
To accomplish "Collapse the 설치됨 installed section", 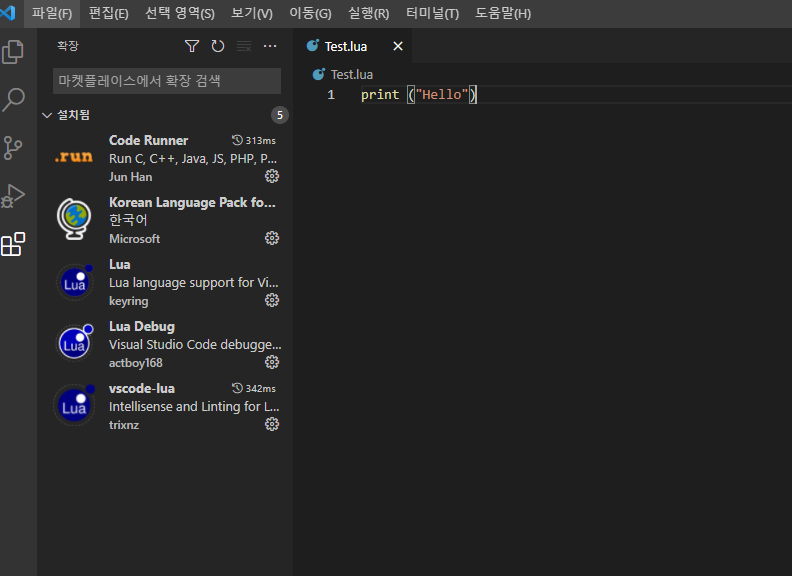I will 47,115.
